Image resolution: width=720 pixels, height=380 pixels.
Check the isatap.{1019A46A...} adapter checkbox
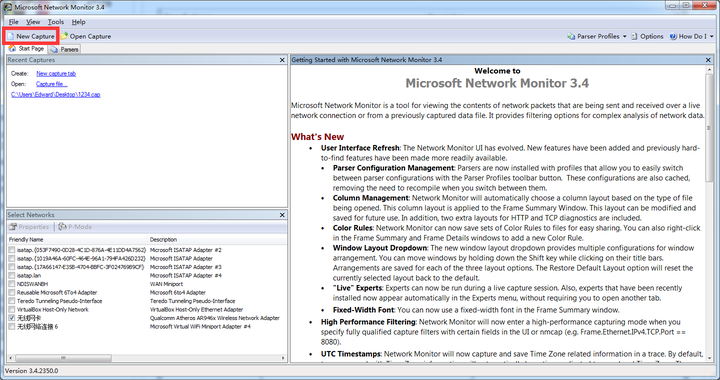11,258
